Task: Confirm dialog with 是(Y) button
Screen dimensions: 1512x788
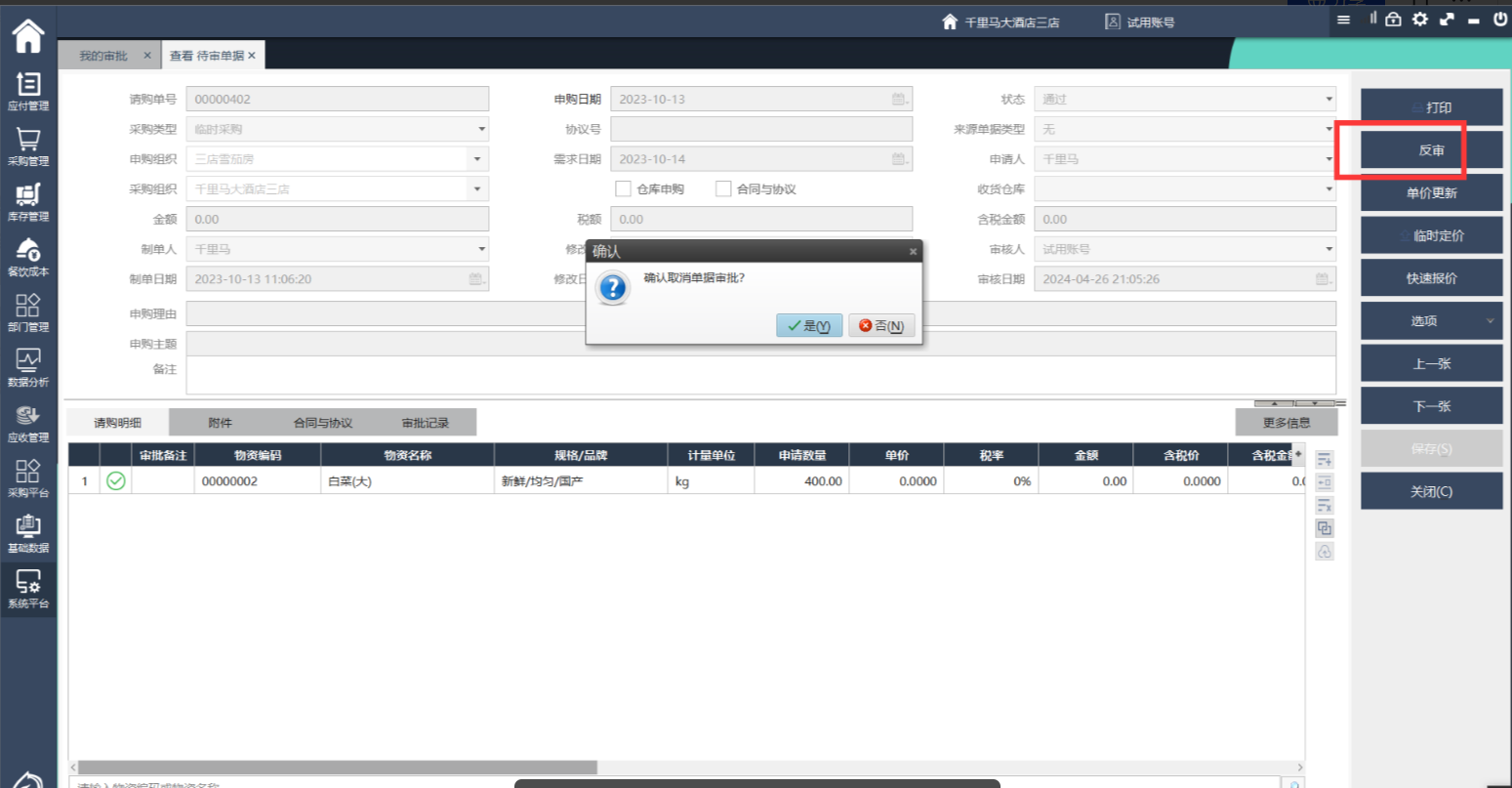Action: [x=809, y=326]
